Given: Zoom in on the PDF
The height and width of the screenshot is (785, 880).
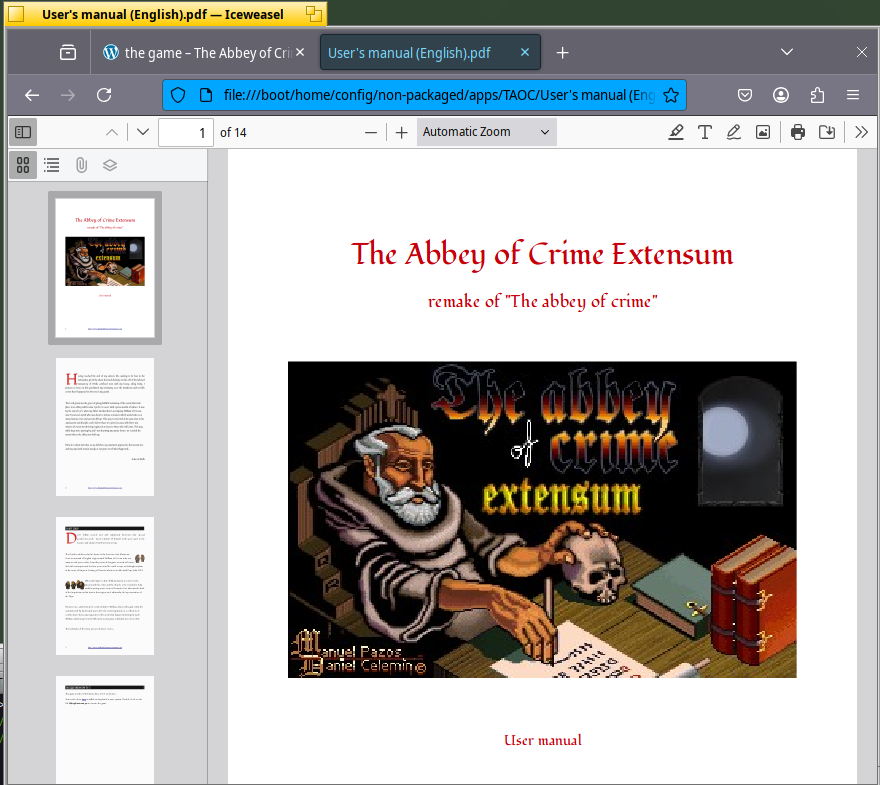Looking at the screenshot, I should [x=401, y=132].
